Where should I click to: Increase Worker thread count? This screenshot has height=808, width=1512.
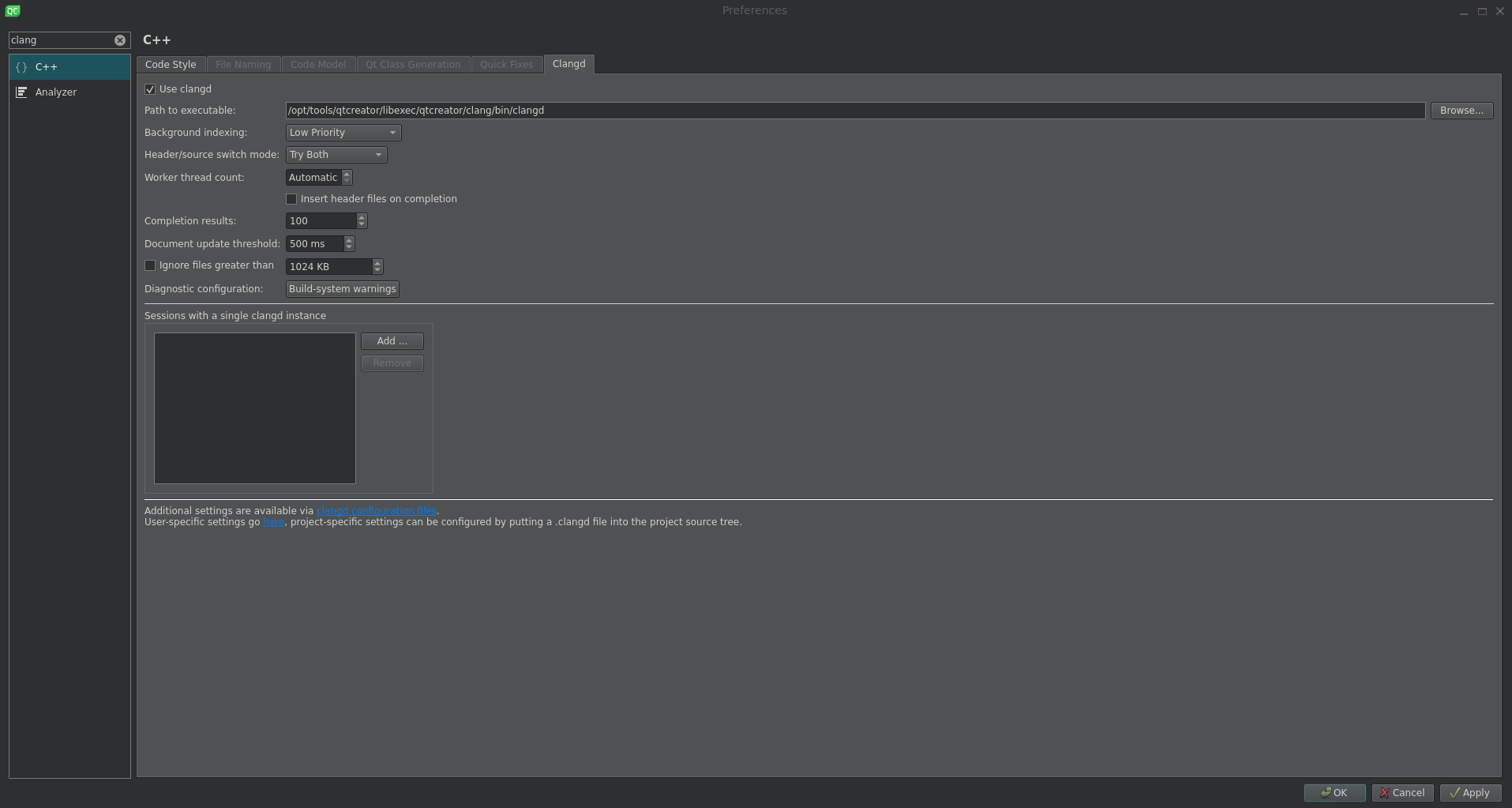347,174
